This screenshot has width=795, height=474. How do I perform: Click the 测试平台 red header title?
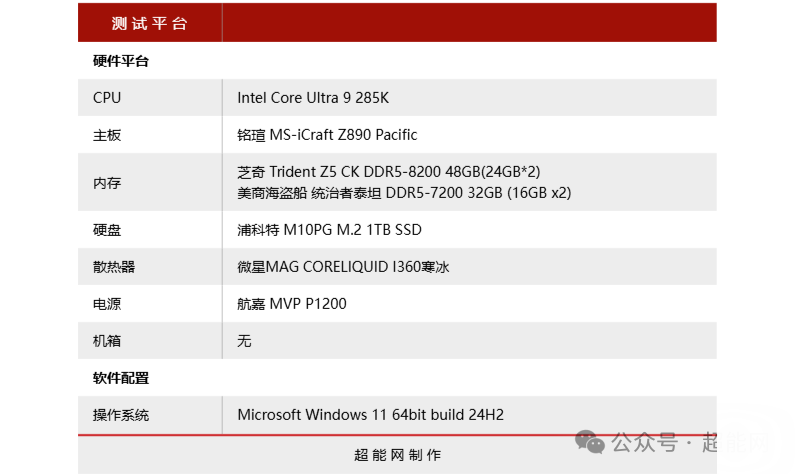click(150, 23)
